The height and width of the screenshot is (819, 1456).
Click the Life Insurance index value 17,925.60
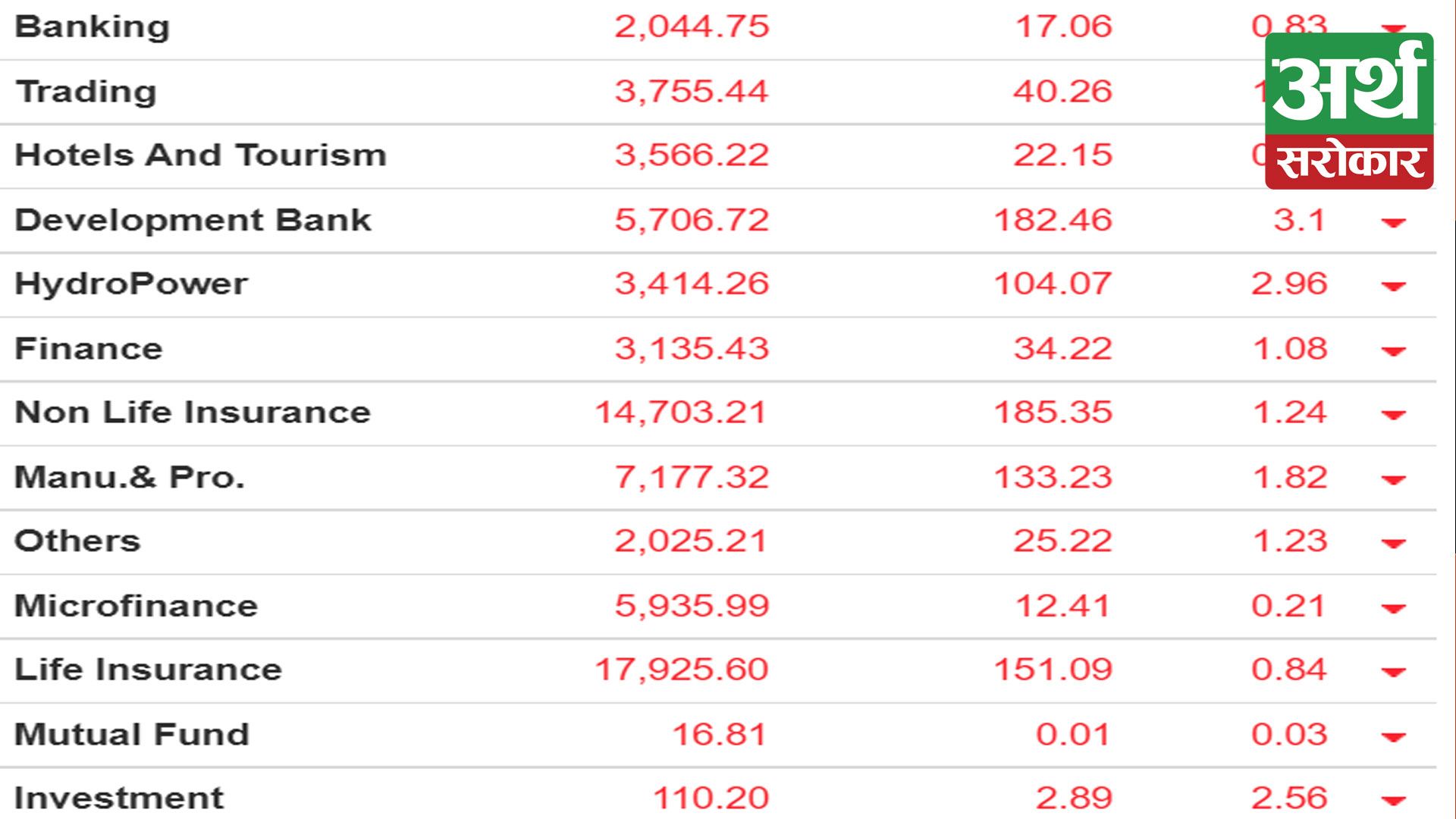click(x=681, y=670)
